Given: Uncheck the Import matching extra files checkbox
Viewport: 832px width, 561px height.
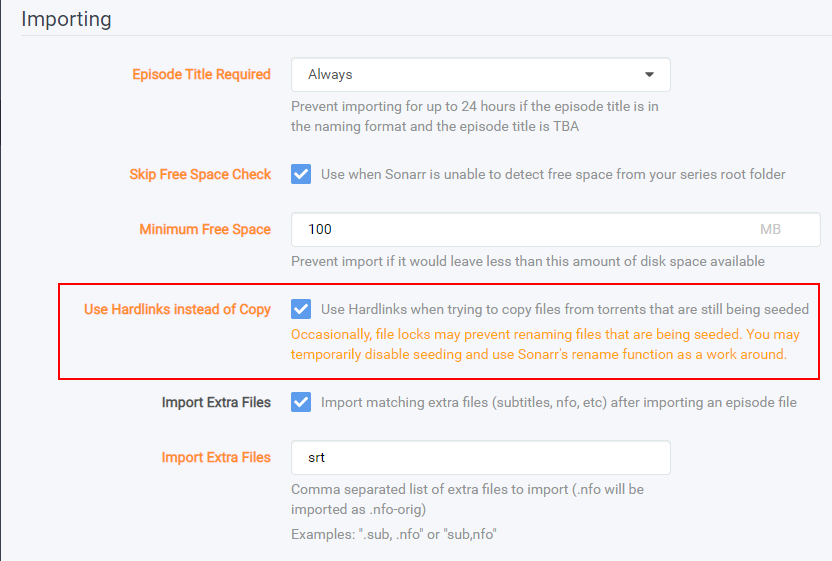Looking at the screenshot, I should click(x=301, y=402).
